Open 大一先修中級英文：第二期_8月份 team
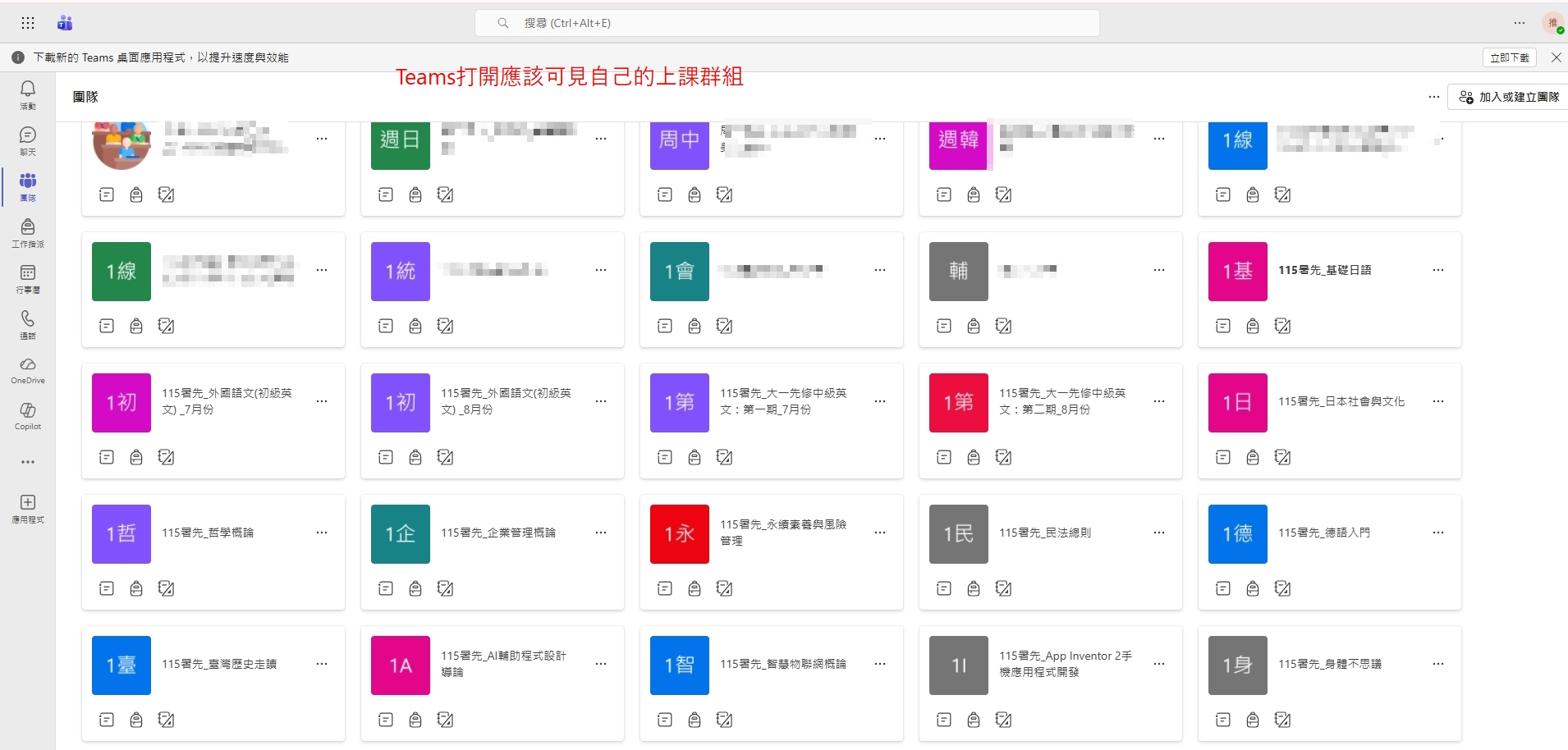The width and height of the screenshot is (1568, 750). coord(1051,421)
